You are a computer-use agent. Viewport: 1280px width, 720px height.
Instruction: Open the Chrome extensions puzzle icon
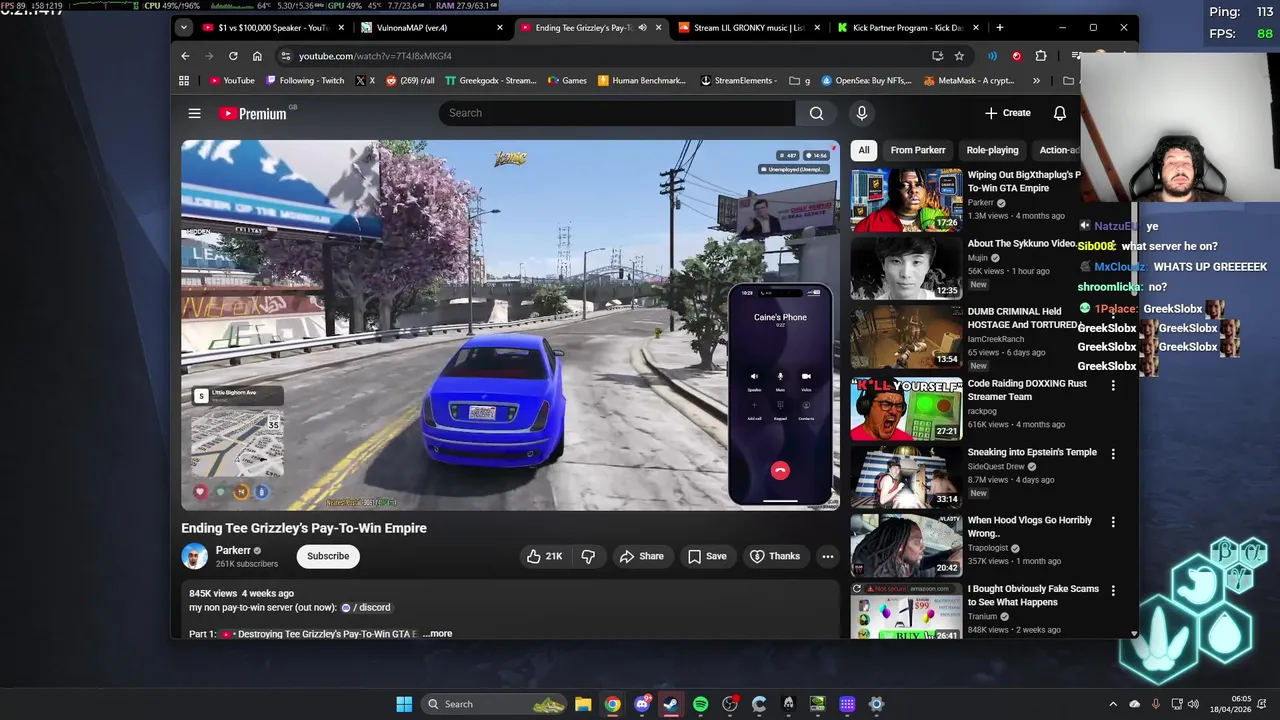pos(1041,56)
